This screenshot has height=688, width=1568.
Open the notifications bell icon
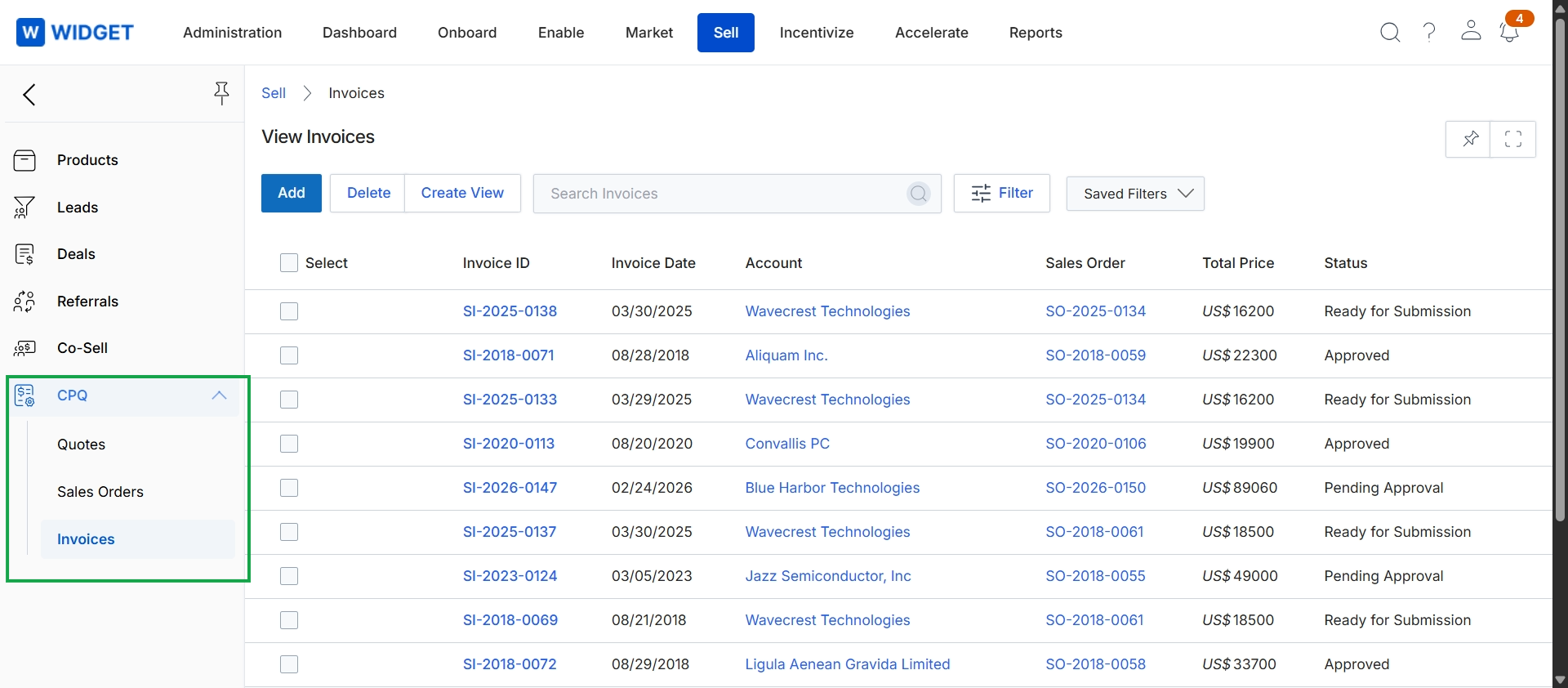(x=1509, y=33)
